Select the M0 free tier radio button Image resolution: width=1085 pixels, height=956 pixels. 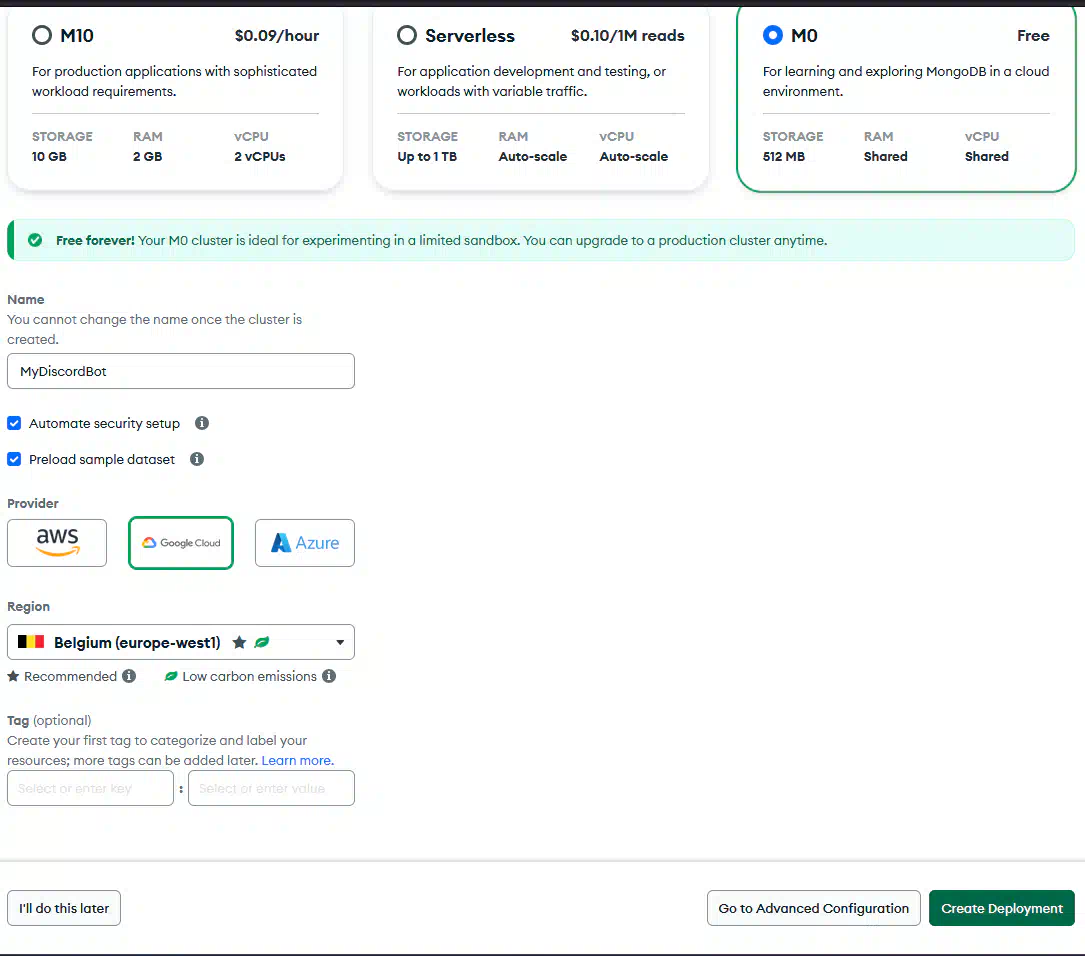[x=772, y=35]
